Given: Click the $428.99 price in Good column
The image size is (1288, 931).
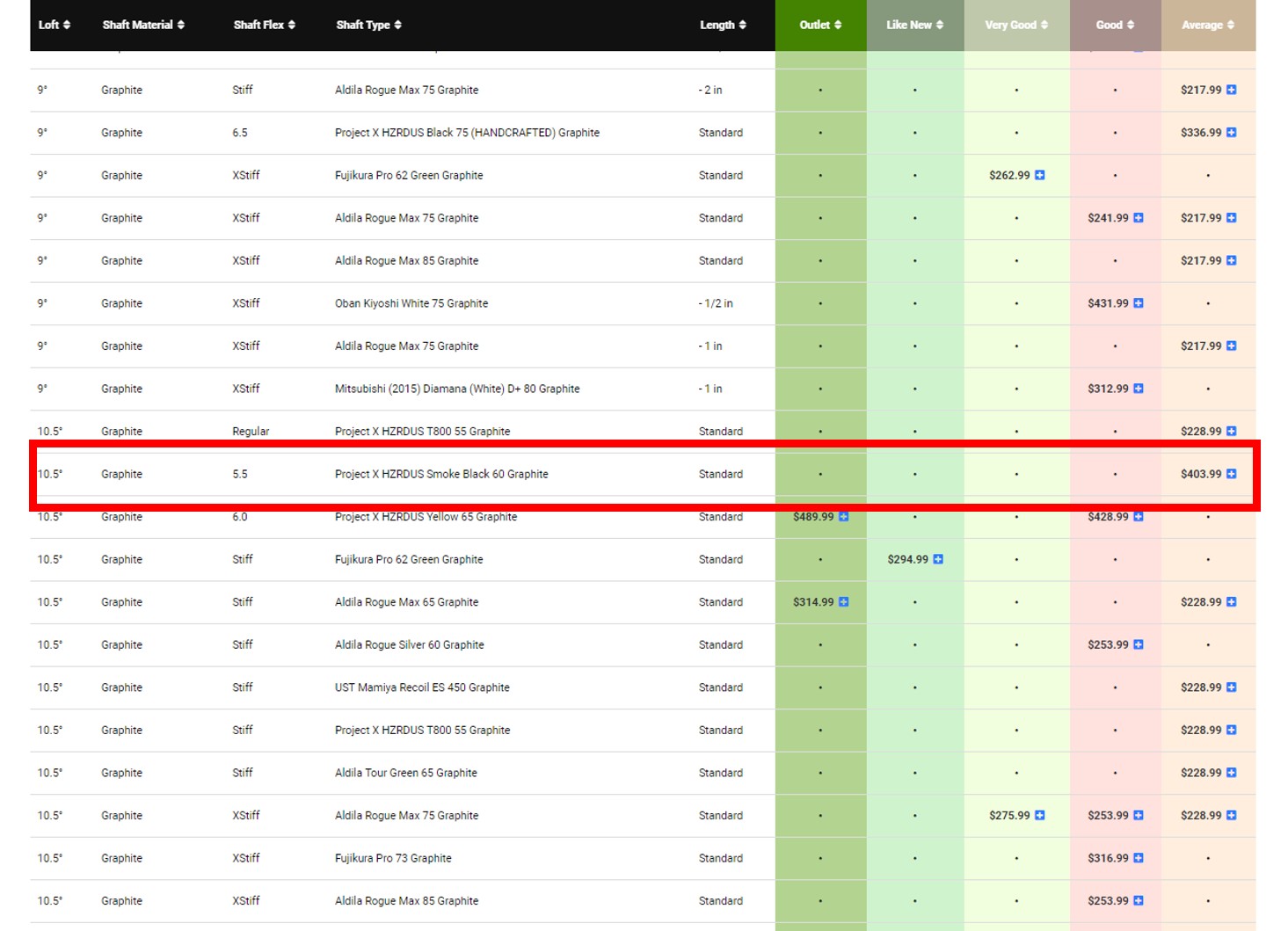Looking at the screenshot, I should click(x=1108, y=518).
